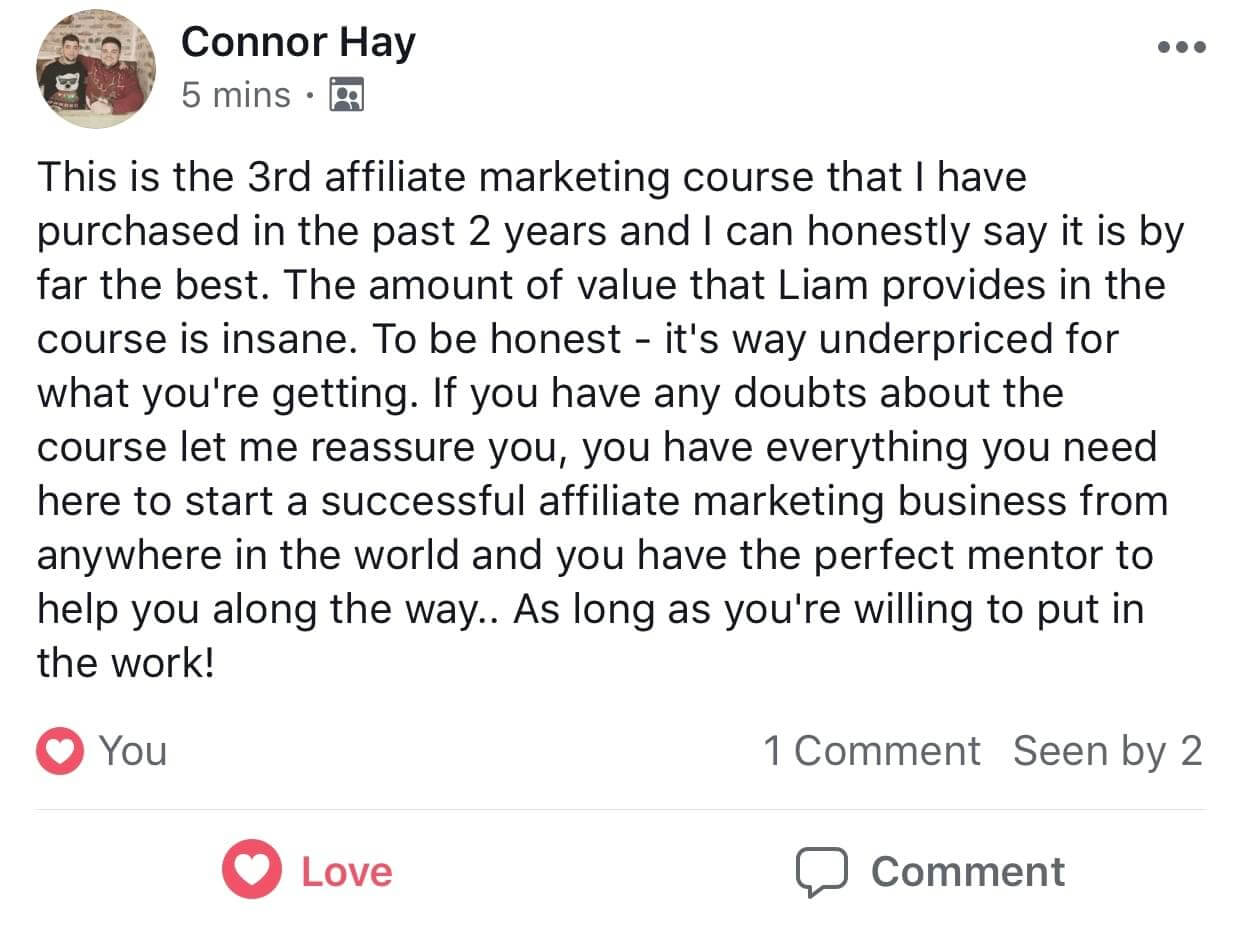Click the small heart reaction beside "You"
The height and width of the screenshot is (928, 1242).
tap(60, 751)
